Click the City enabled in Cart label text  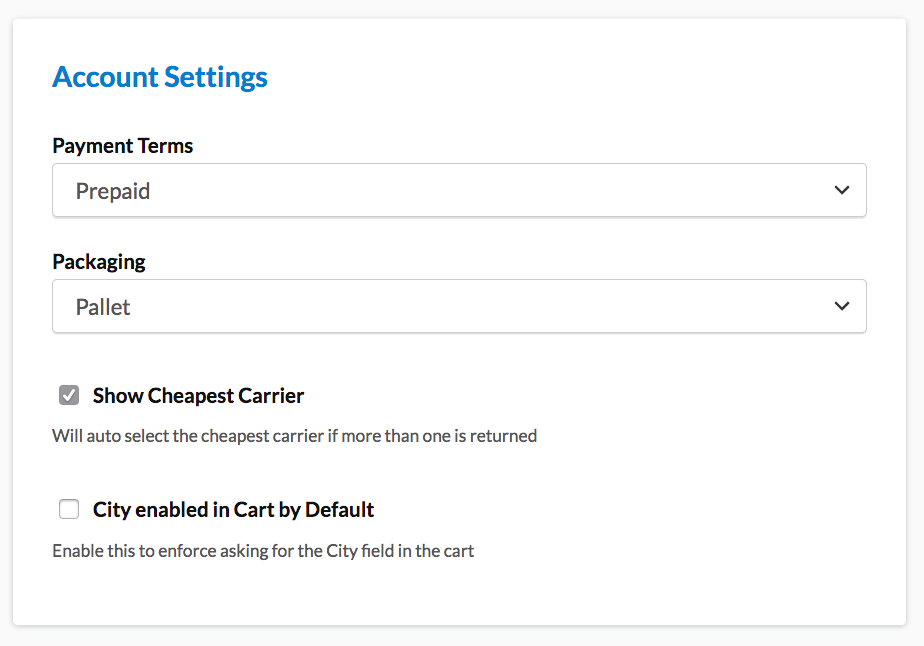pyautogui.click(x=233, y=510)
